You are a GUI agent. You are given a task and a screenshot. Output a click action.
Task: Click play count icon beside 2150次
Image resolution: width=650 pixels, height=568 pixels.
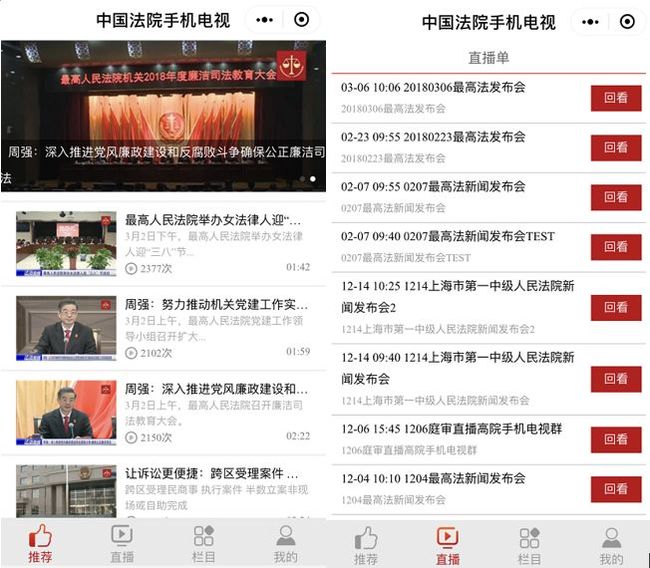(131, 438)
